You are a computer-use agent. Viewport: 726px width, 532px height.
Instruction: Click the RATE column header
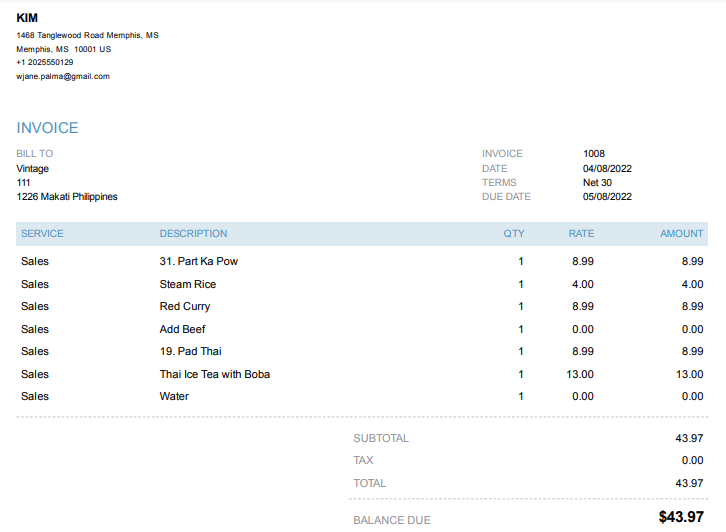pyautogui.click(x=581, y=233)
